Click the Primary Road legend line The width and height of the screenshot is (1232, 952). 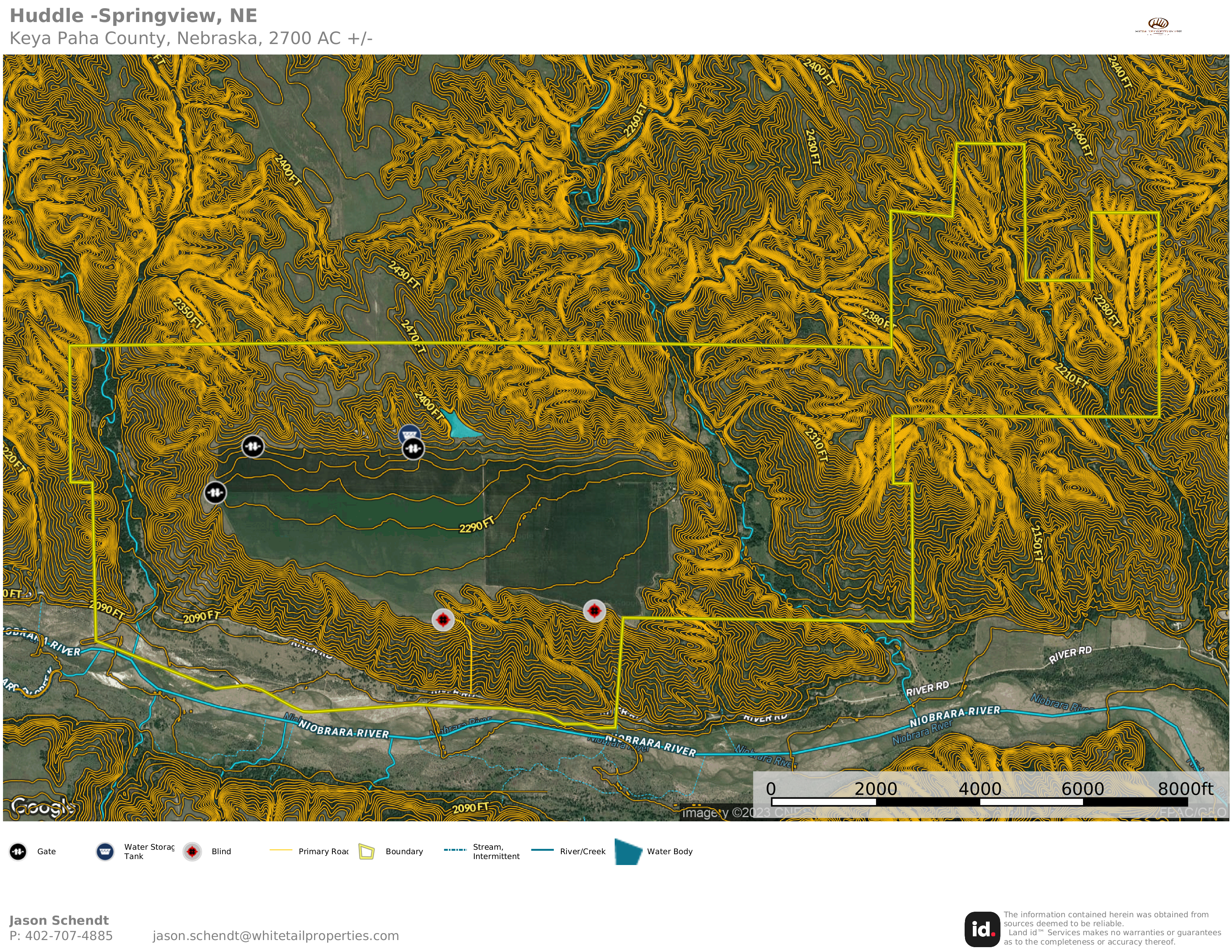[x=280, y=850]
